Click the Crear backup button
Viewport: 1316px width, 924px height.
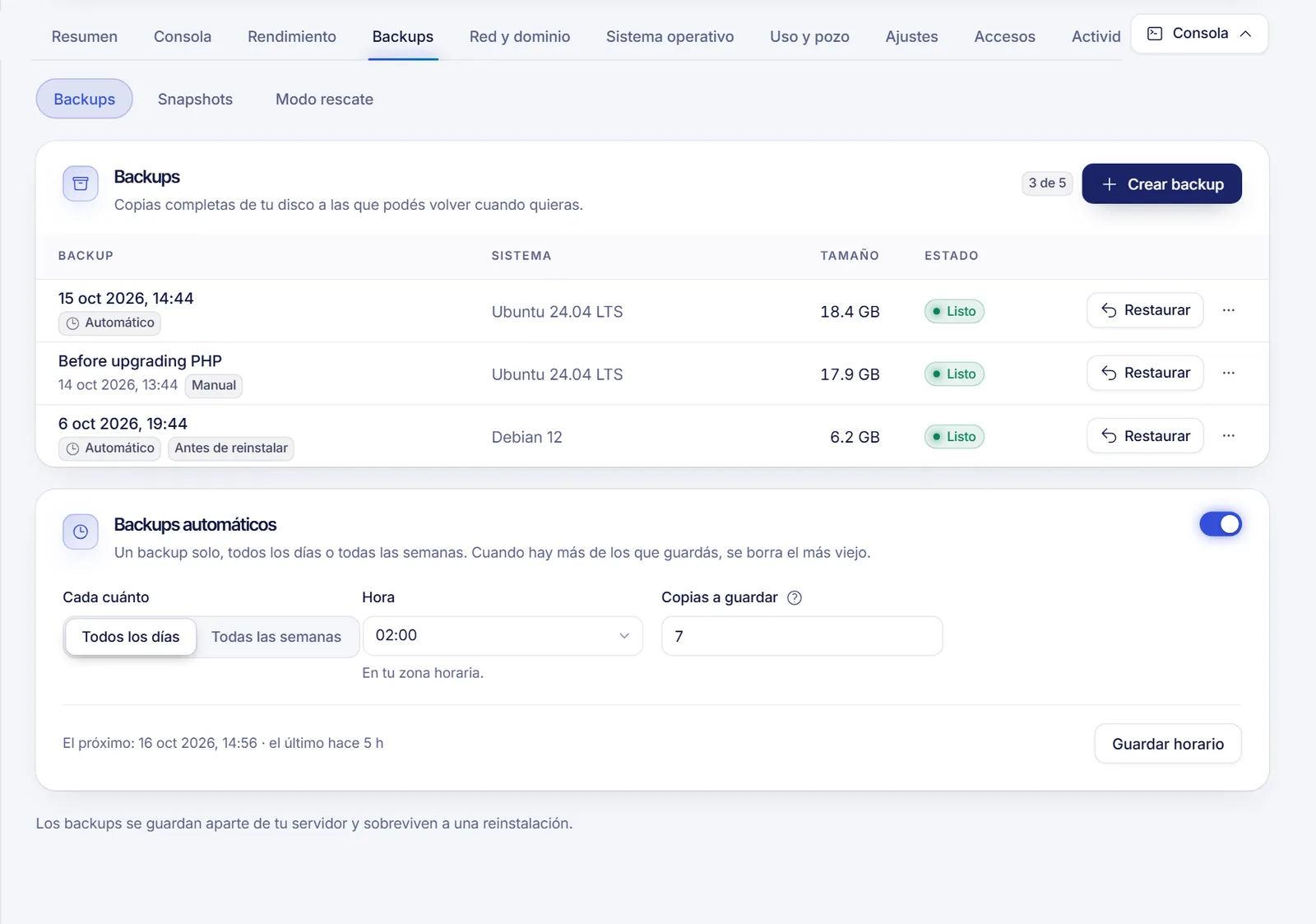[1162, 183]
